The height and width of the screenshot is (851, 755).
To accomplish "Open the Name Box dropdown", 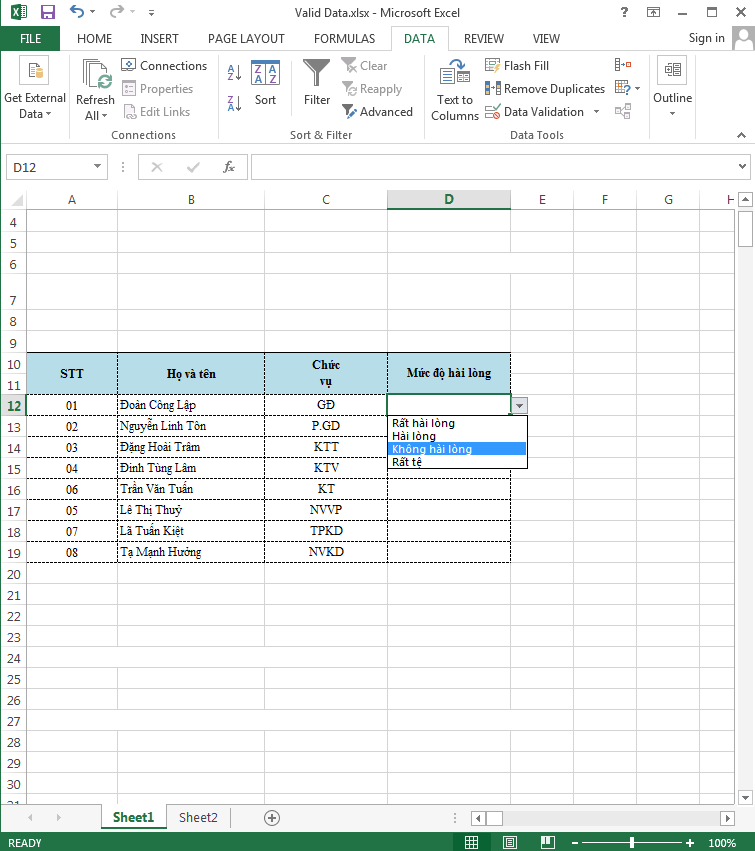I will 97,166.
